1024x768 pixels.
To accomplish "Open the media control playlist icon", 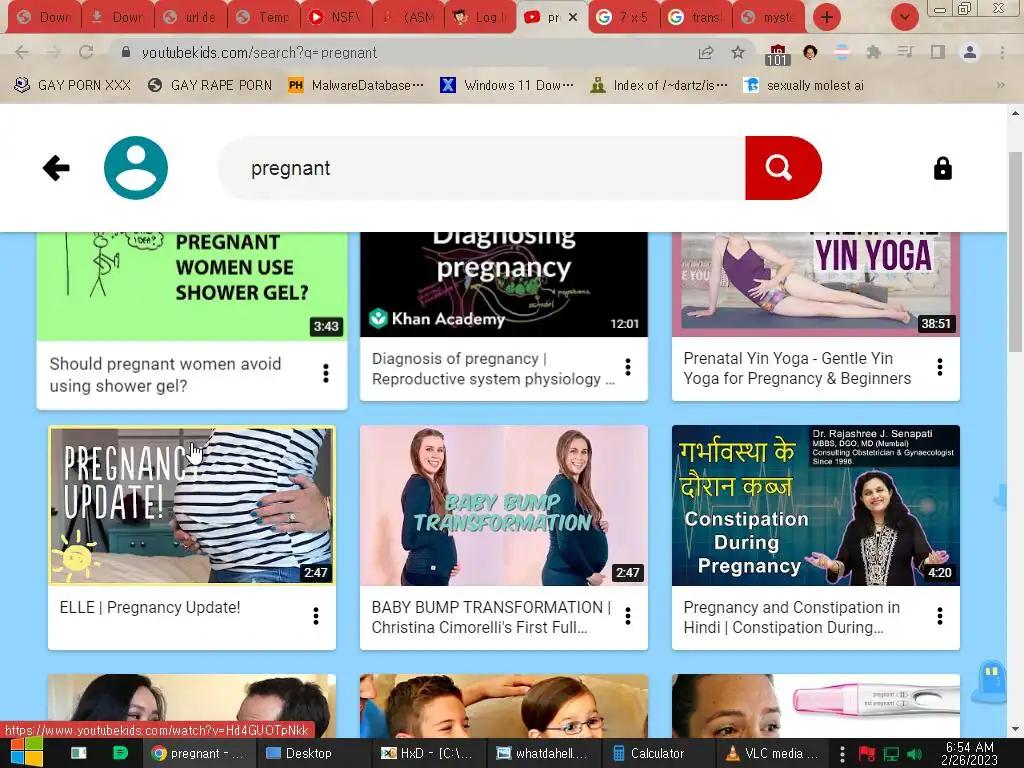I will tap(905, 52).
